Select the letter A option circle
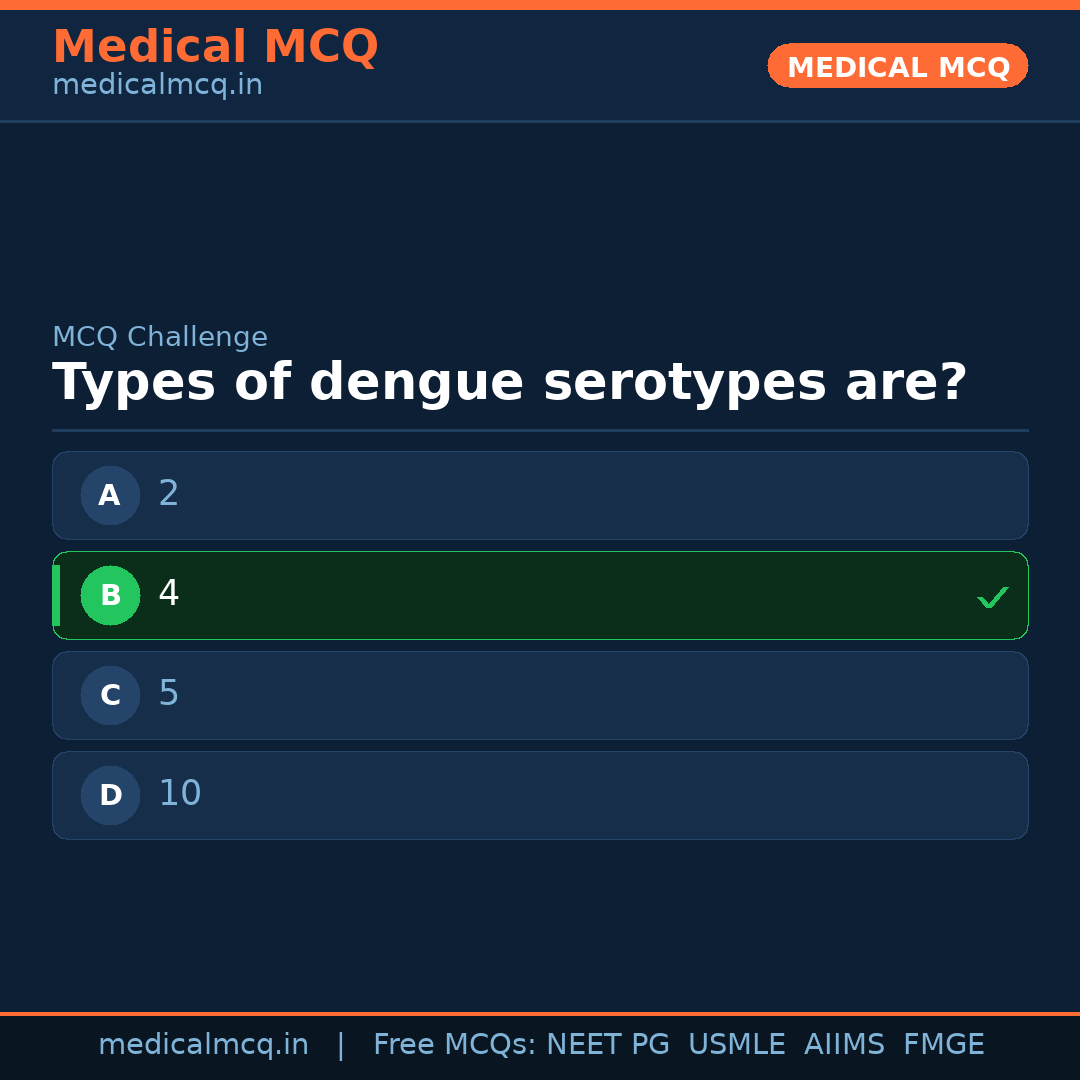 [x=110, y=495]
